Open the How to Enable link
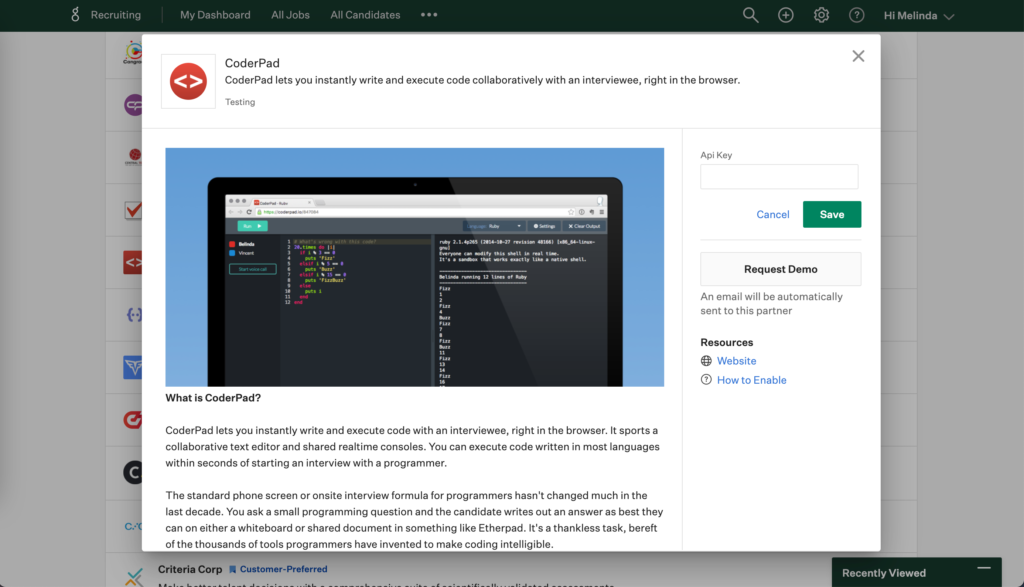 751,380
